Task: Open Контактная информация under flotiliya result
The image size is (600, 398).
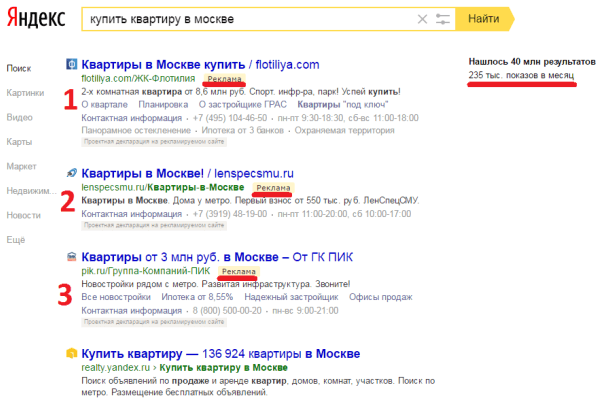Action: coord(132,118)
